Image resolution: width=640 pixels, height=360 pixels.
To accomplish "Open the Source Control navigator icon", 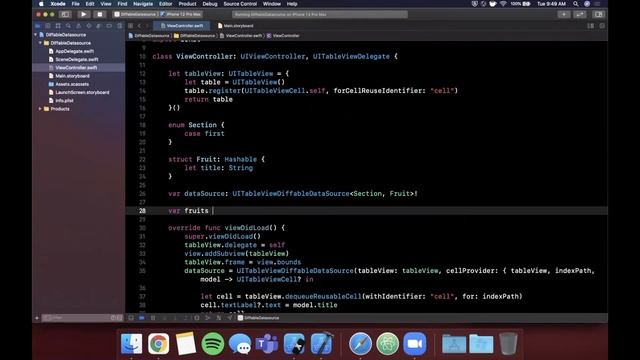I will click(x=48, y=26).
